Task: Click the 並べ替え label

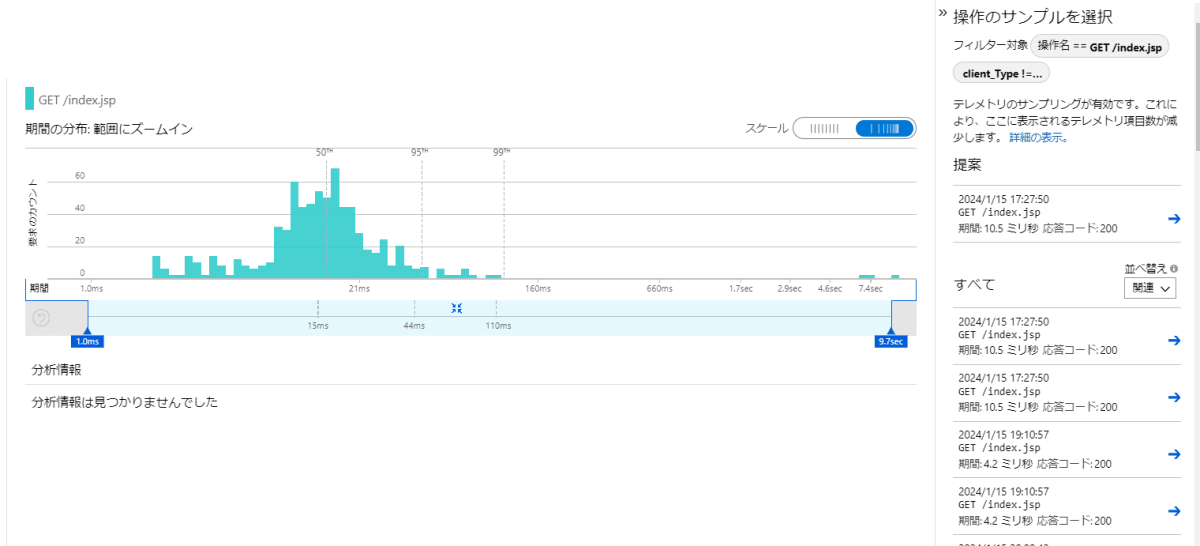Action: pos(1145,269)
